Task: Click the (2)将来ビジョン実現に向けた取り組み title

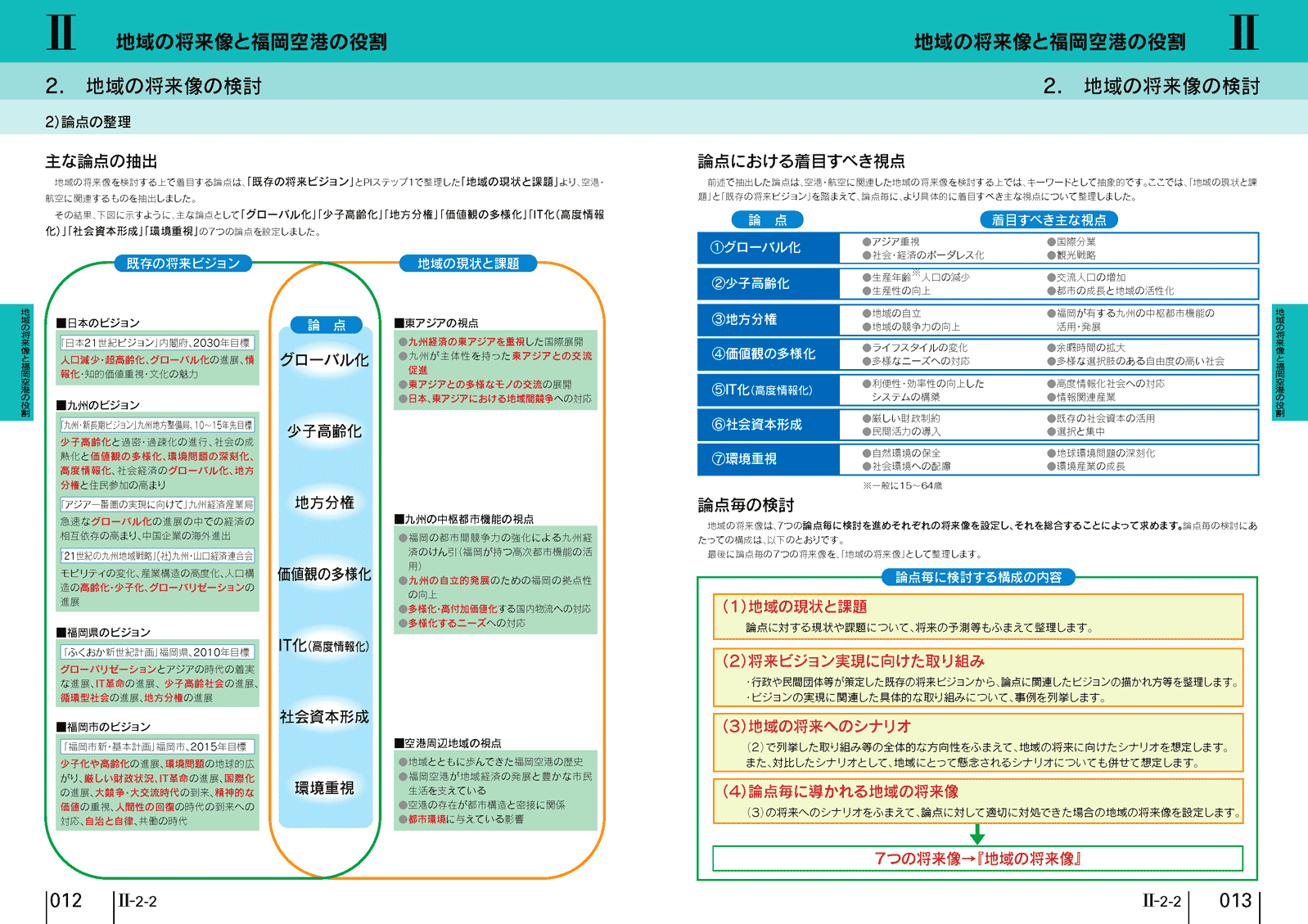Action: pyautogui.click(x=852, y=660)
